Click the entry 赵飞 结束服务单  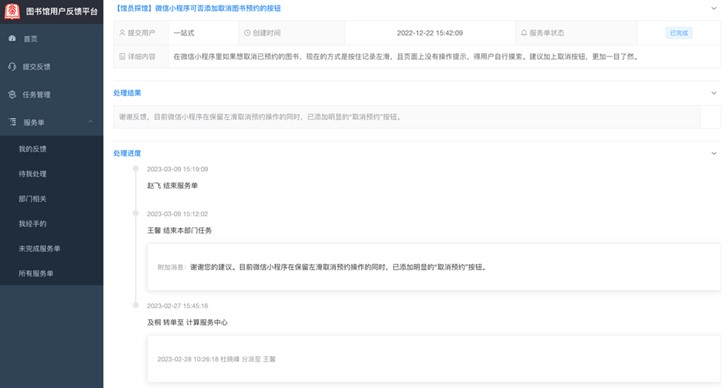pyautogui.click(x=172, y=186)
